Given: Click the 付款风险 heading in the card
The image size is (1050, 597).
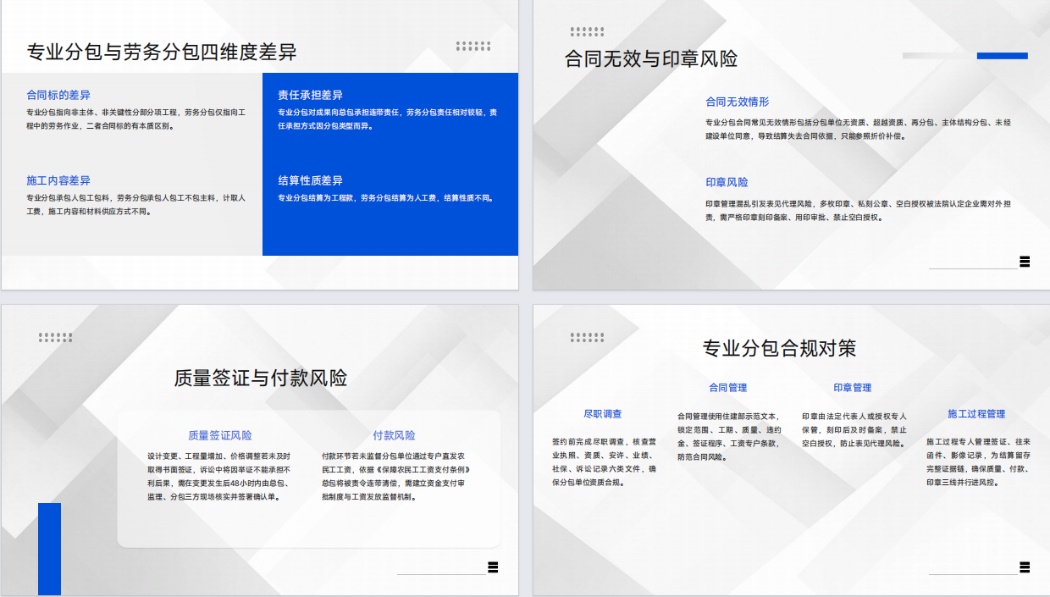Looking at the screenshot, I should [x=394, y=436].
